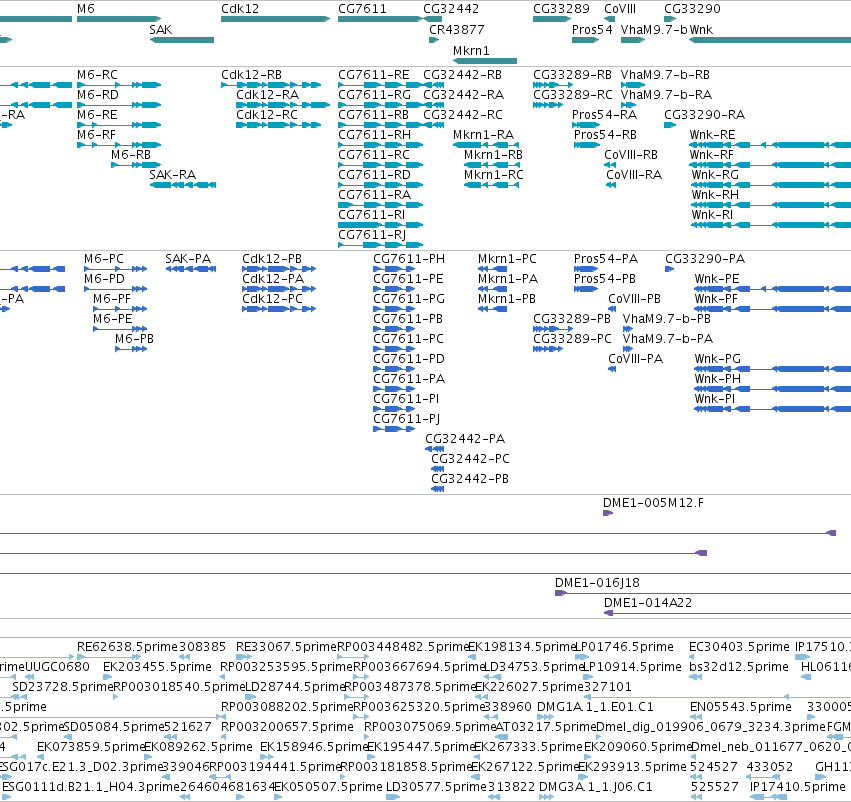
Task: Select the Cdk12 gene span
Action: point(275,19)
